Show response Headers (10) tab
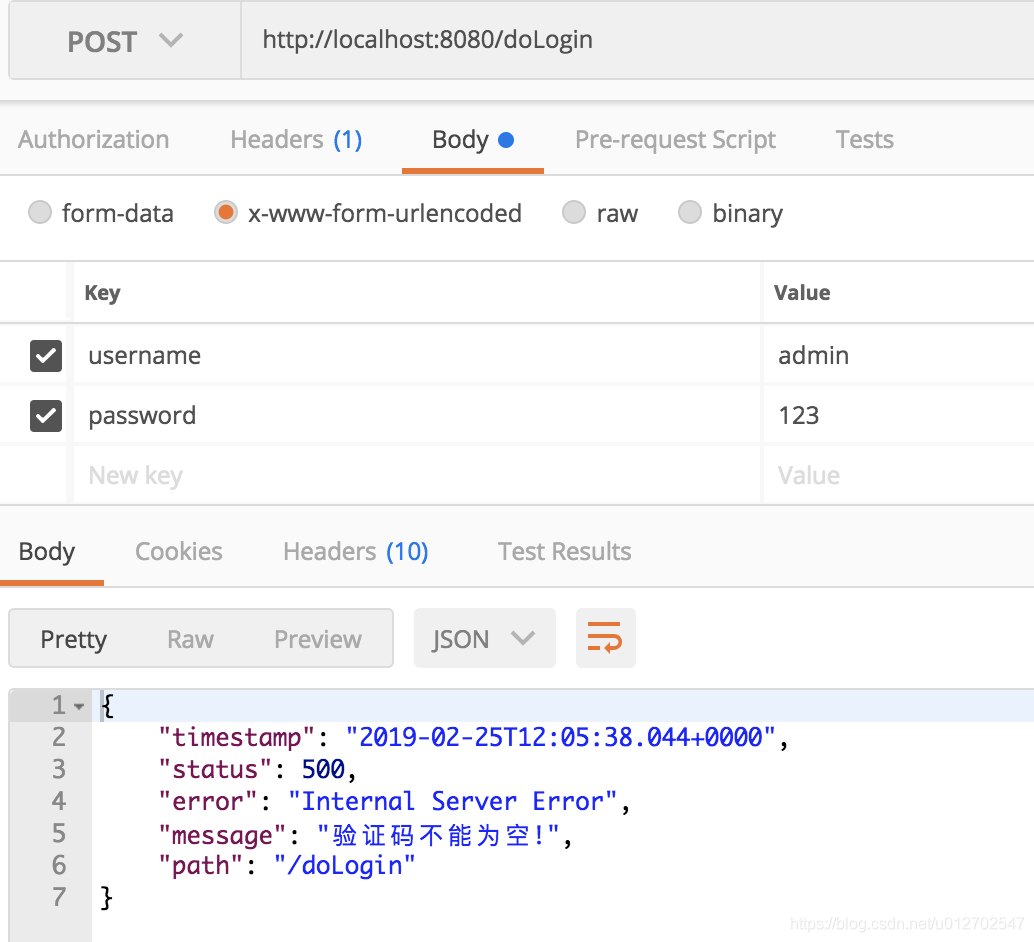The height and width of the screenshot is (942, 1034). coord(355,552)
